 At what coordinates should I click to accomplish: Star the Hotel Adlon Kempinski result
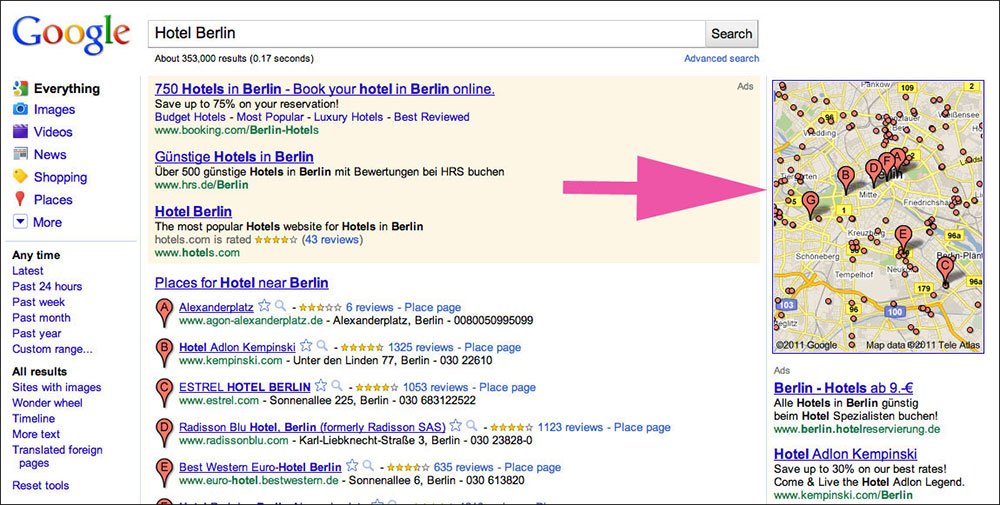pos(306,346)
